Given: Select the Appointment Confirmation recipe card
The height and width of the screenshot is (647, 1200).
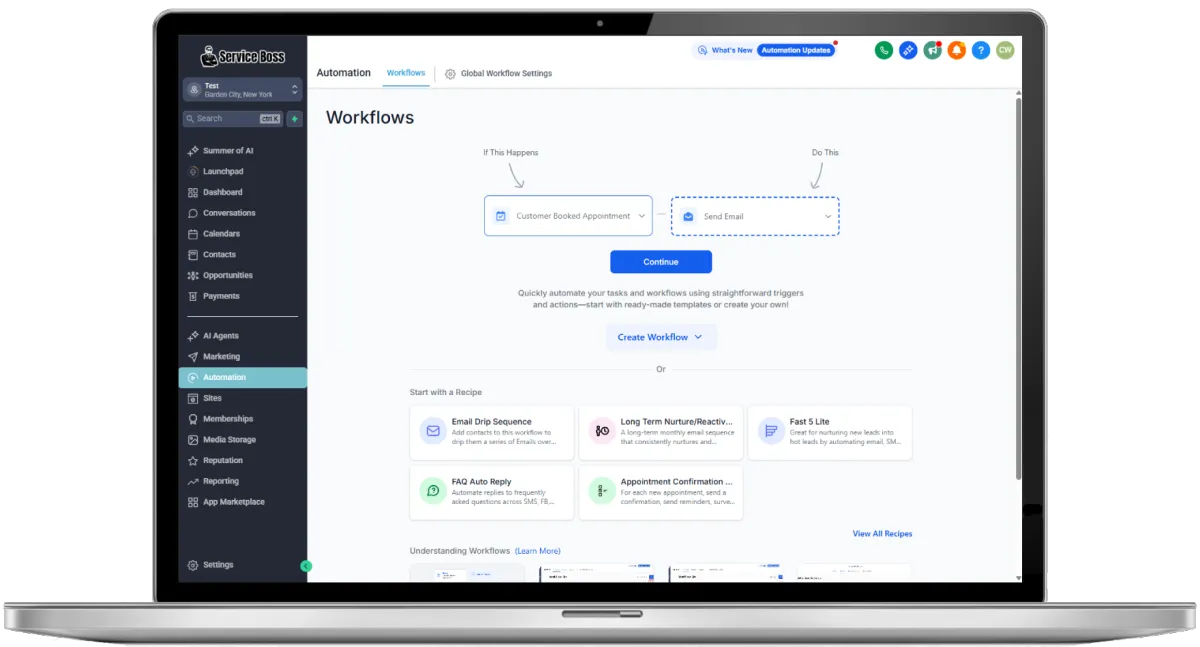Looking at the screenshot, I should click(x=661, y=492).
